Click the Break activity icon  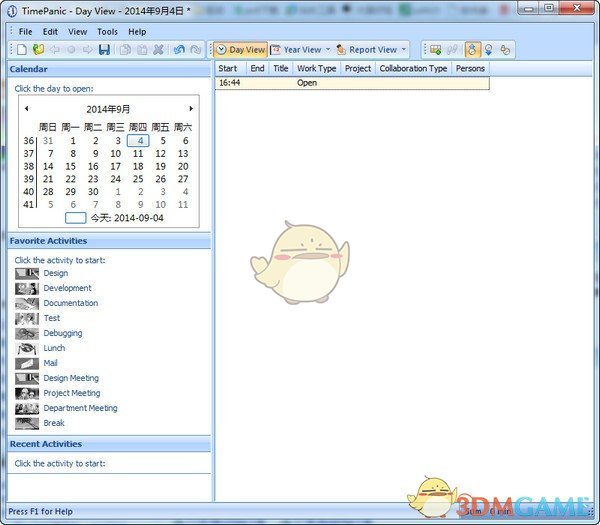[26, 423]
